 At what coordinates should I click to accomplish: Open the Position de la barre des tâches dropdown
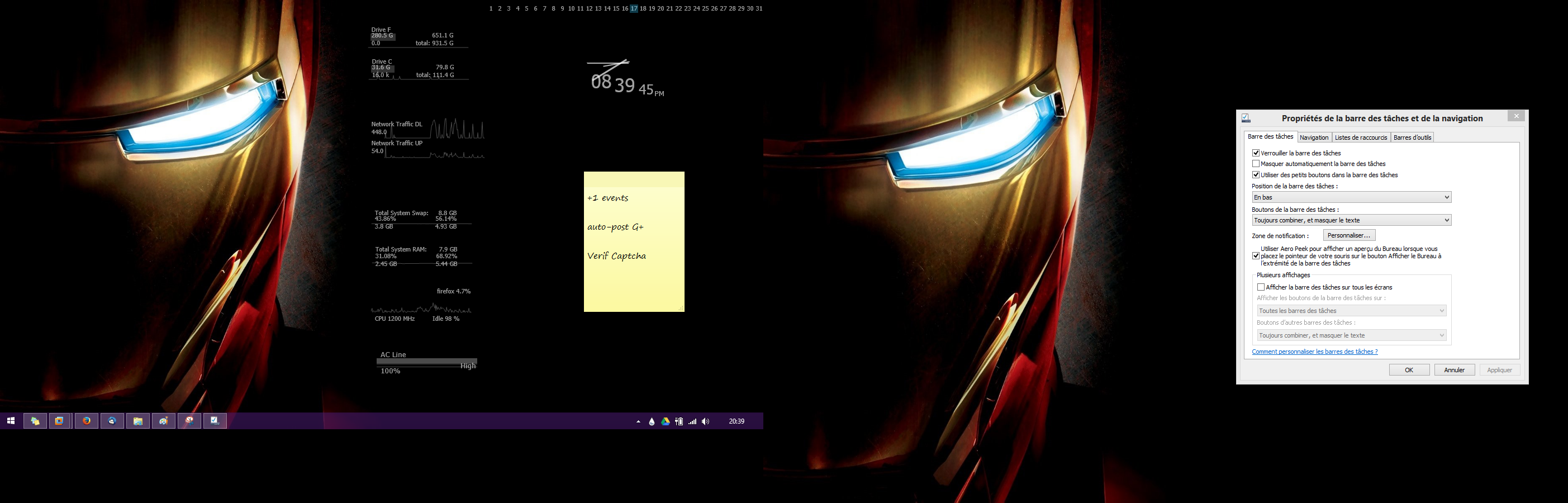pyautogui.click(x=1351, y=197)
